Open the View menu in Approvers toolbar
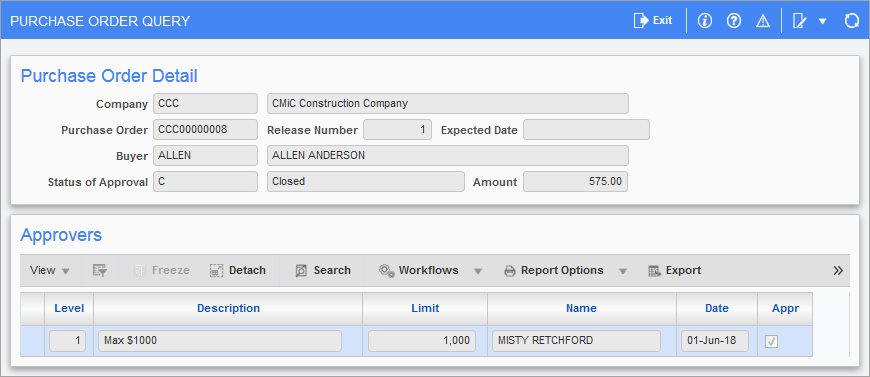The height and width of the screenshot is (377, 870). point(50,270)
